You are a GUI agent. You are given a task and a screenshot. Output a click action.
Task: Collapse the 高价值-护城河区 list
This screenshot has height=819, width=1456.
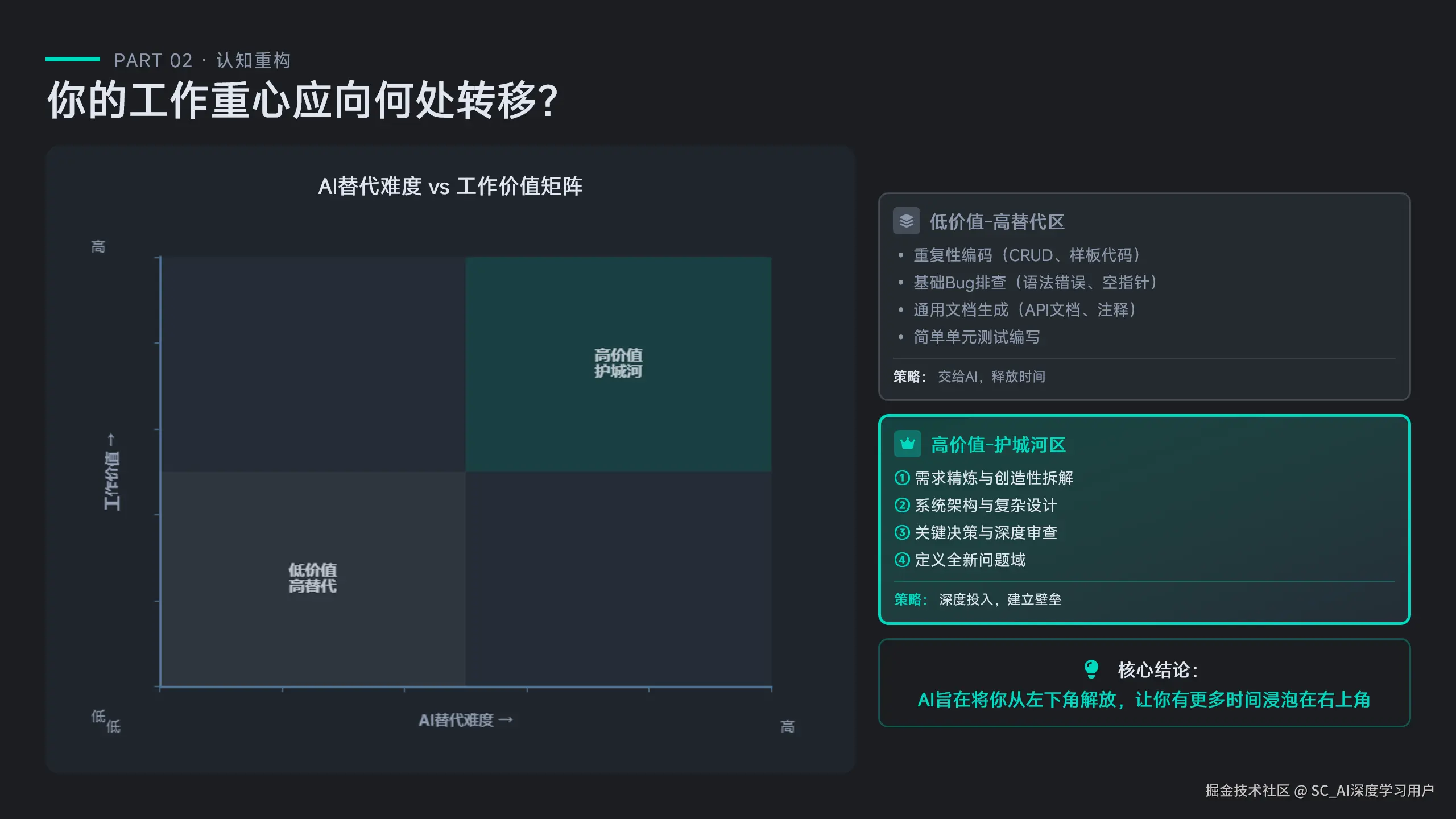point(999,444)
